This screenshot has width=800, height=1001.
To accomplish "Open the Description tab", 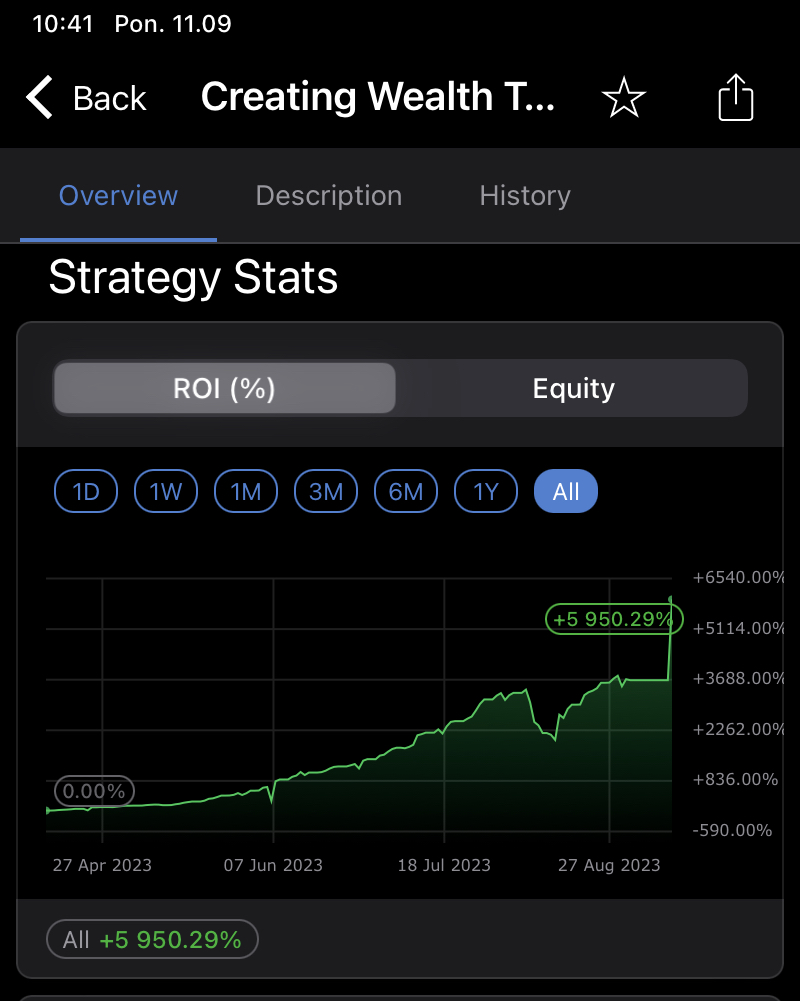I will [329, 196].
